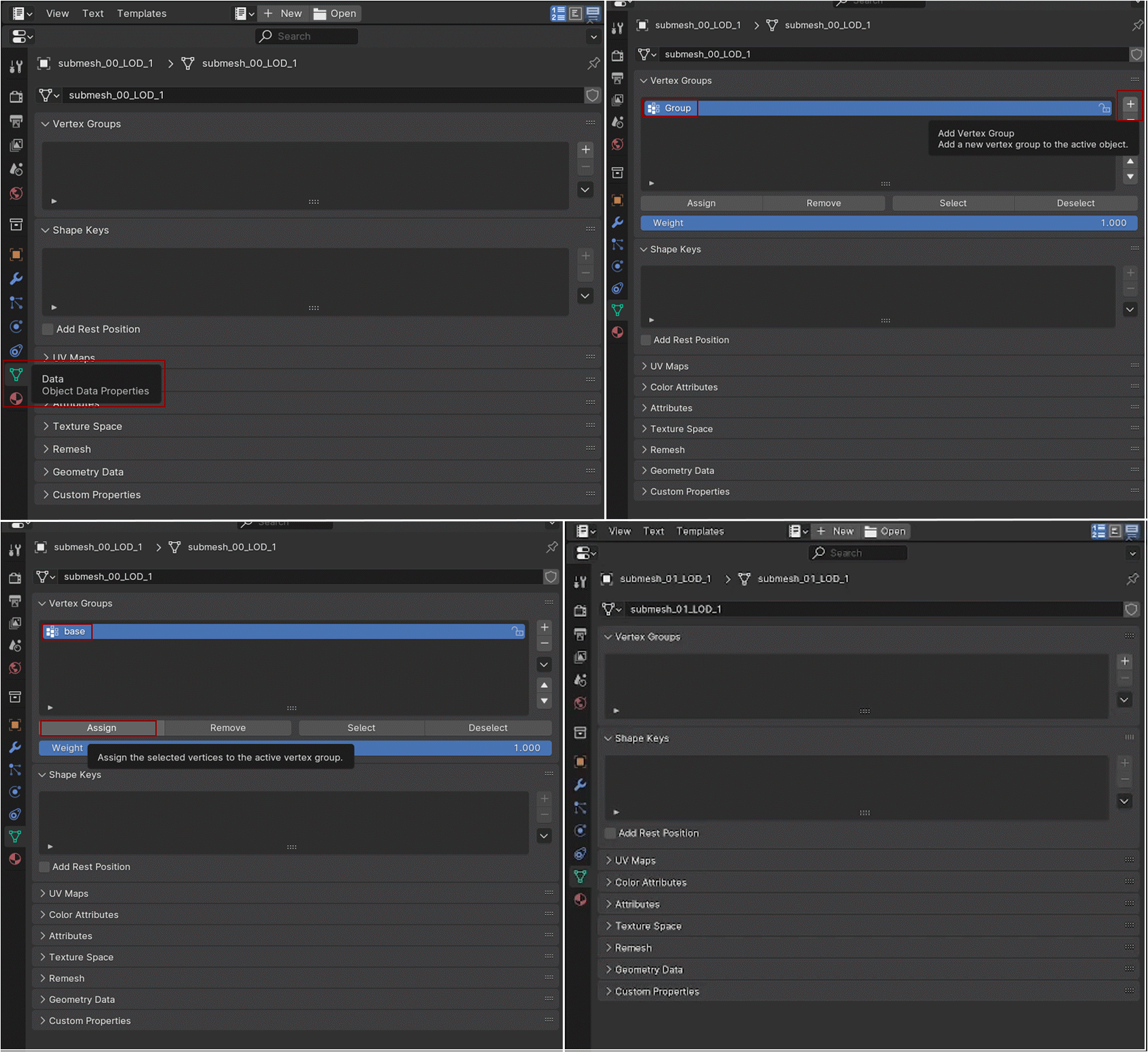Expand Color Attributes in the panel containing the base group
Image resolution: width=1148 pixels, height=1052 pixels.
click(x=83, y=914)
